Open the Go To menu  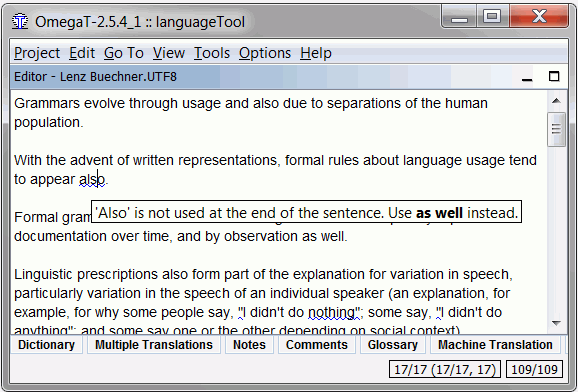[x=123, y=53]
